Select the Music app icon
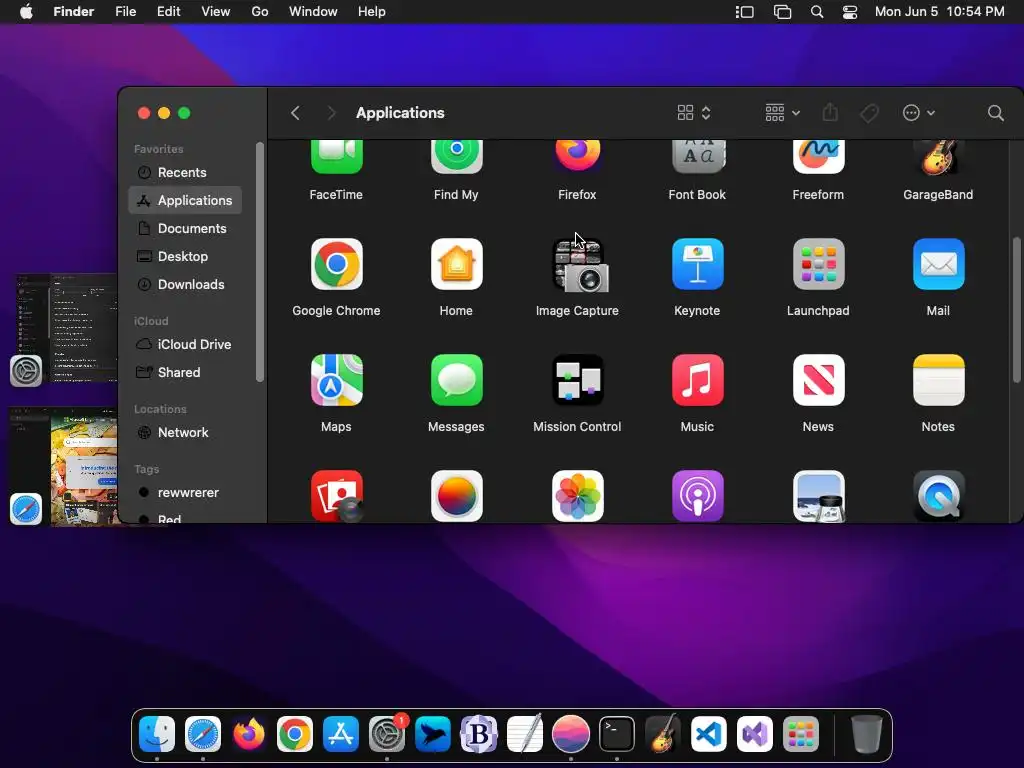 [697, 380]
